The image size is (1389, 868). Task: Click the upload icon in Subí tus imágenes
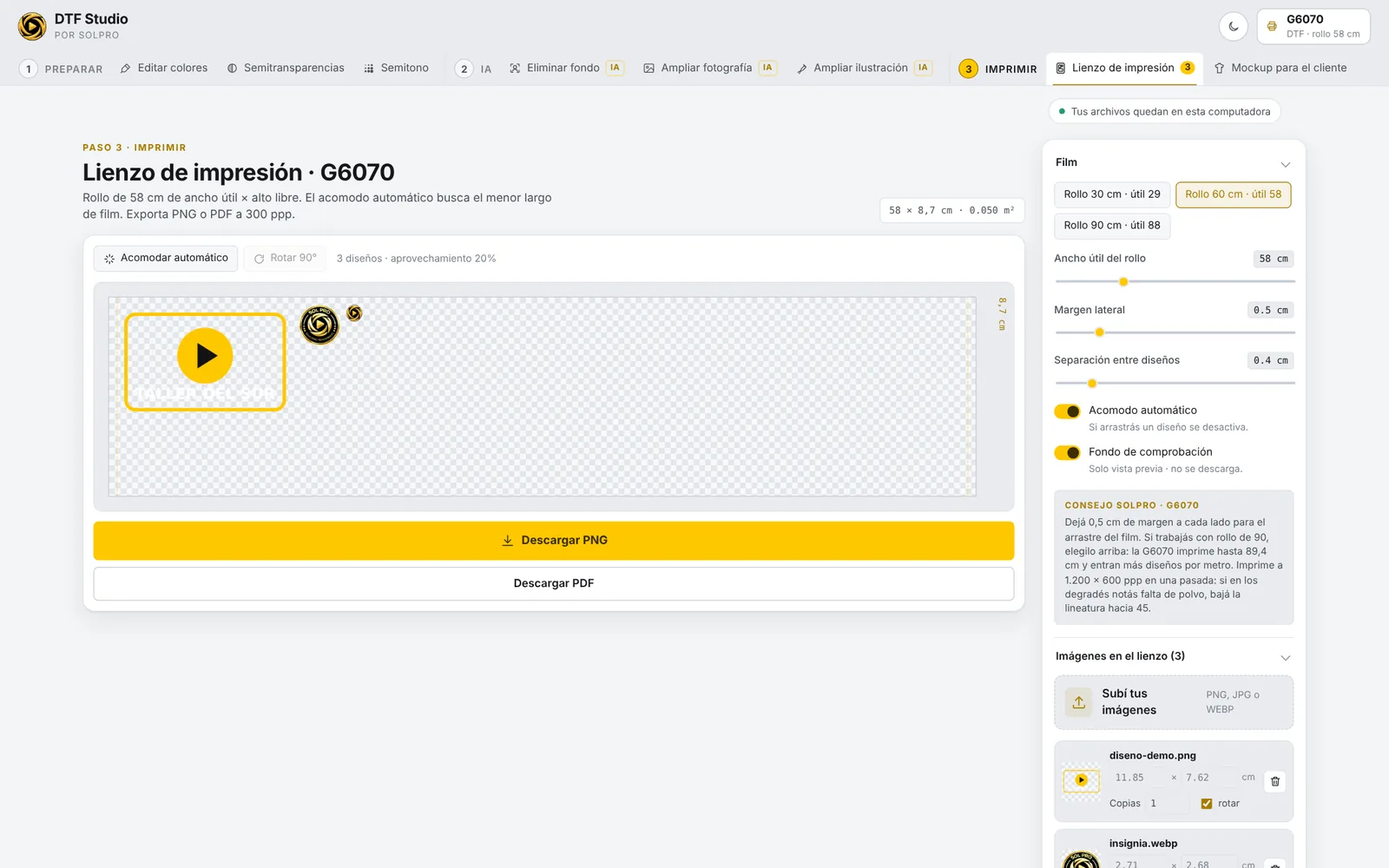[1078, 702]
